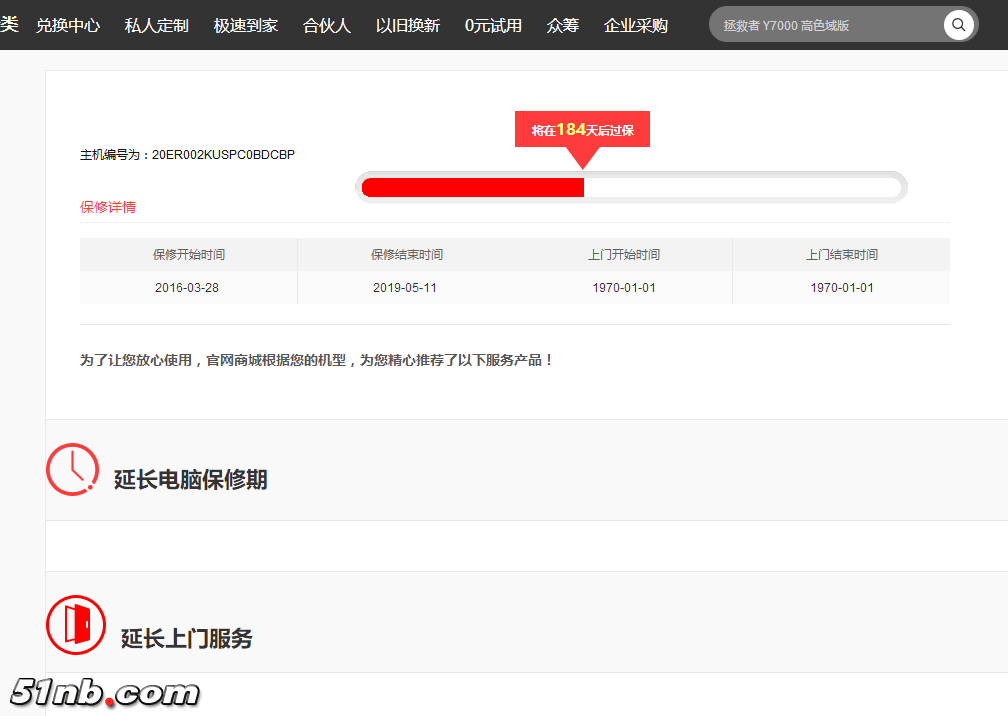Click the 合伙人 navigation label

326,25
